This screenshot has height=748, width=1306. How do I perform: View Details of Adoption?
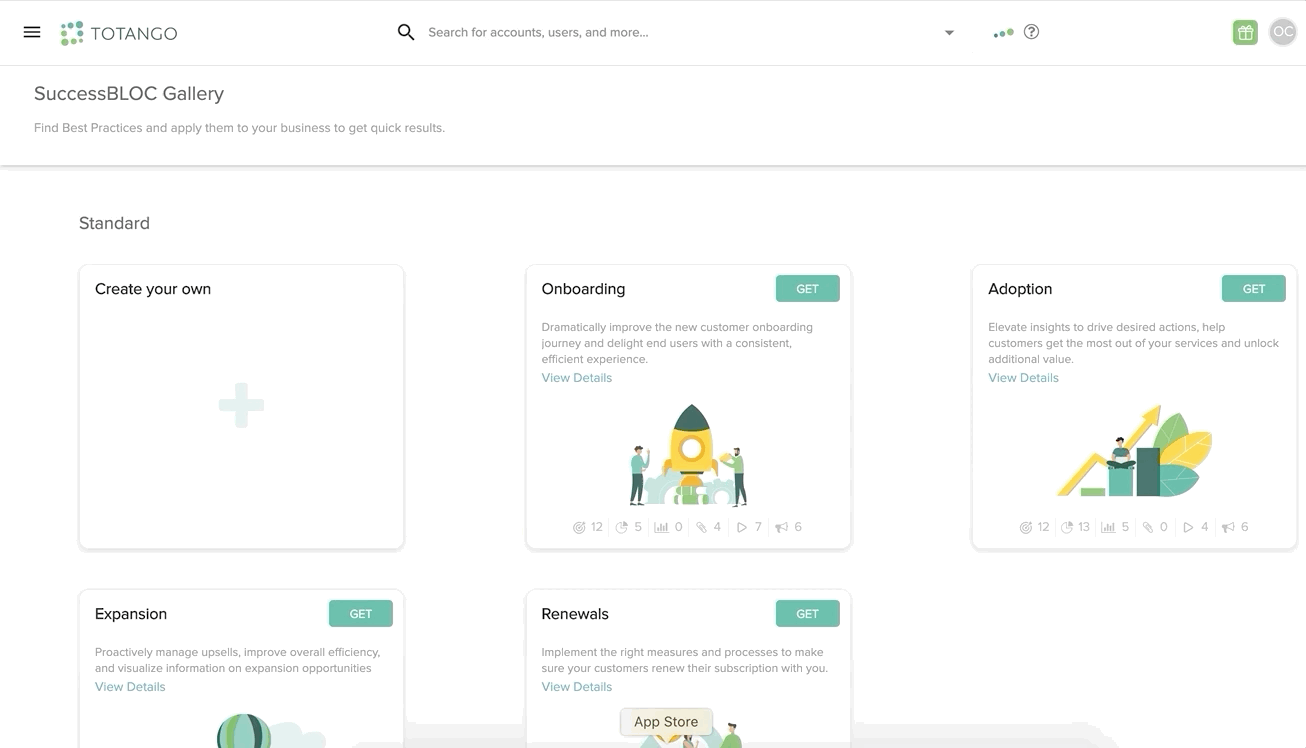click(1023, 378)
